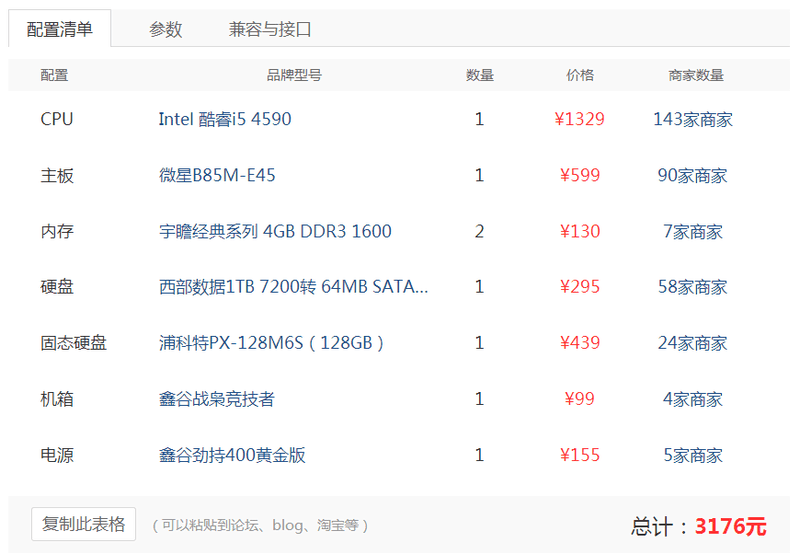The image size is (800, 554).
Task: Open 浦科特PX-128M6S SSD link
Action: 271,343
